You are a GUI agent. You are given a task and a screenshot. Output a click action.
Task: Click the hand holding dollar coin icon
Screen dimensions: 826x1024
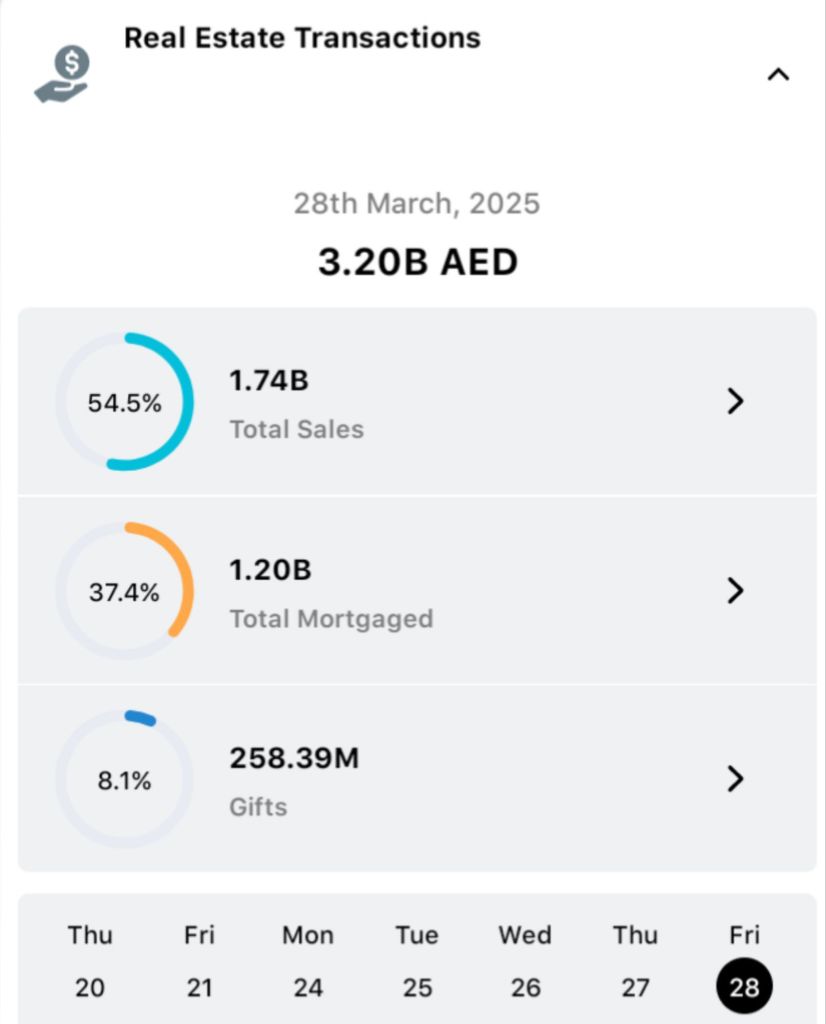tap(63, 74)
